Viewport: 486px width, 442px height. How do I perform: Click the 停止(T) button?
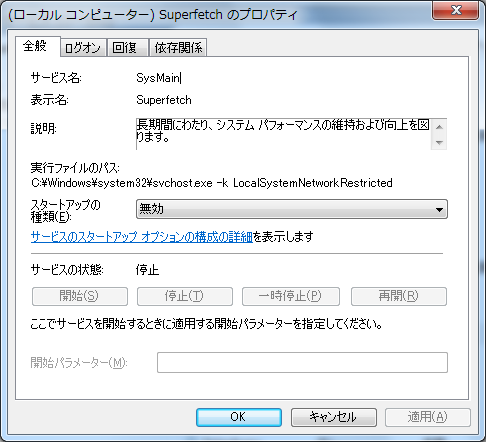pyautogui.click(x=185, y=296)
